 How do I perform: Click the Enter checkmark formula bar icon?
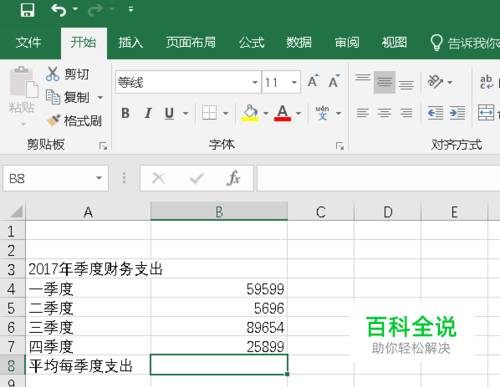pos(196,179)
